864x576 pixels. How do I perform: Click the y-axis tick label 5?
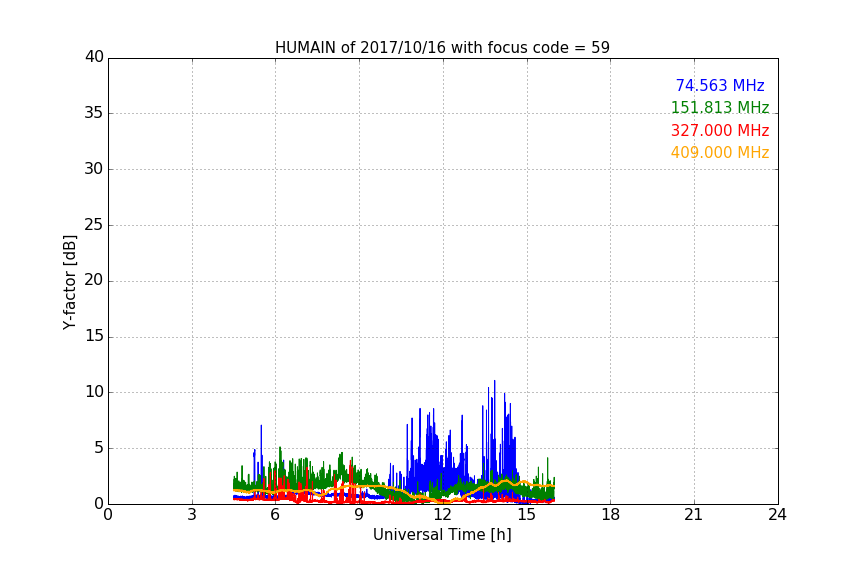click(x=99, y=448)
